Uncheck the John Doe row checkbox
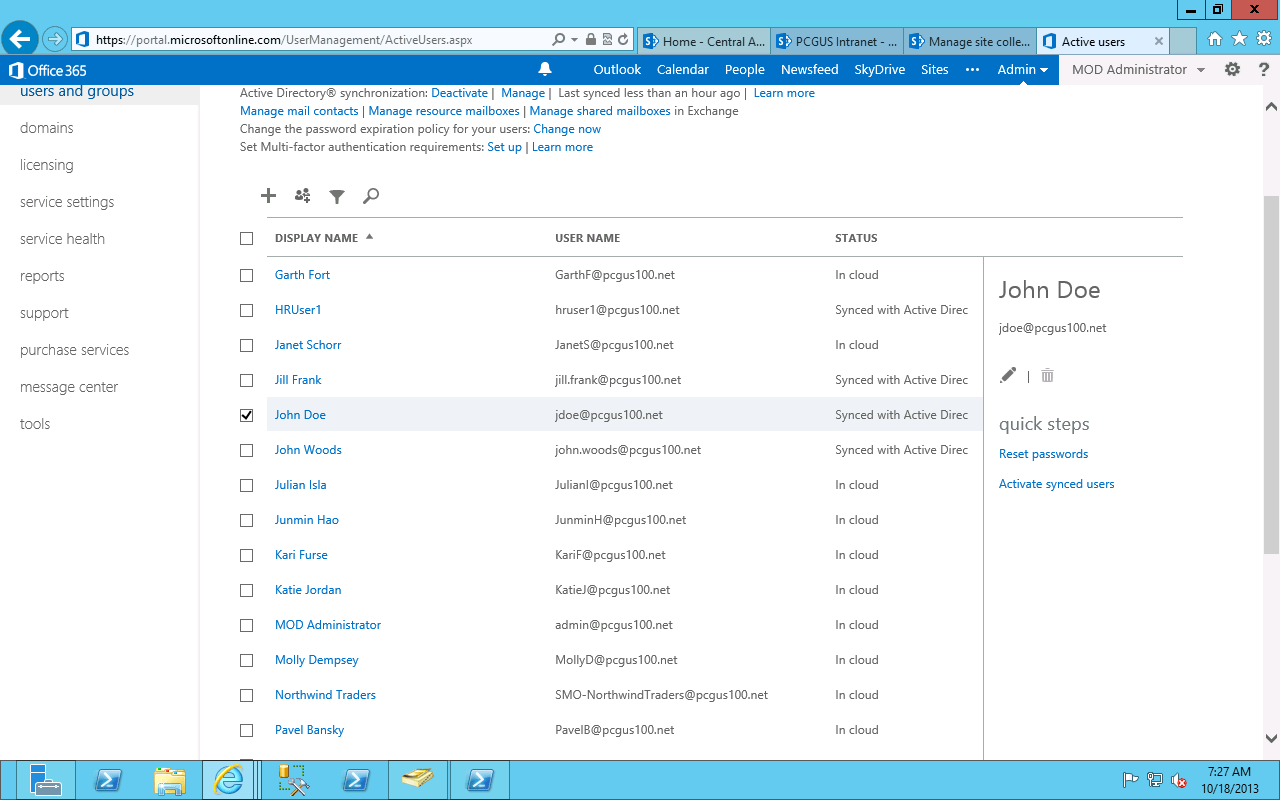The width and height of the screenshot is (1280, 800). click(246, 415)
